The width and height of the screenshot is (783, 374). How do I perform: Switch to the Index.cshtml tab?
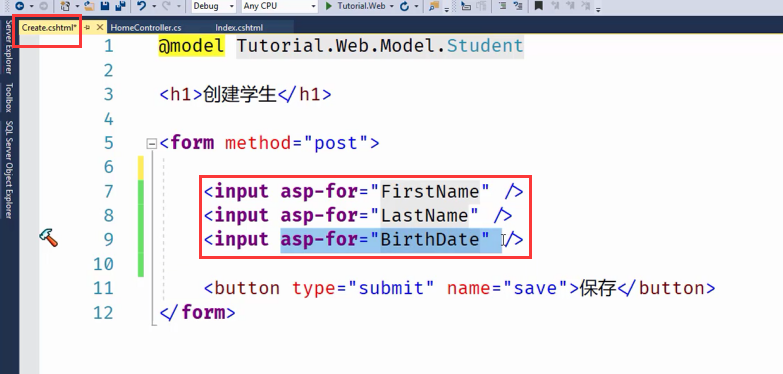click(x=239, y=27)
